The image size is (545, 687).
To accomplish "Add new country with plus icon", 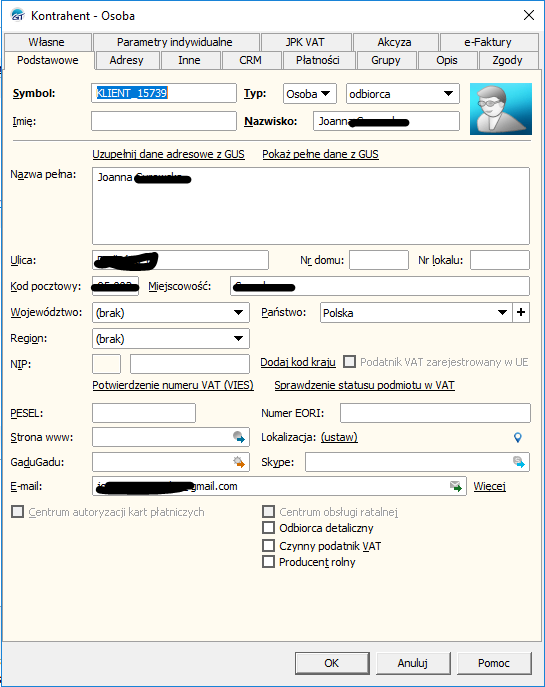I will click(x=521, y=312).
